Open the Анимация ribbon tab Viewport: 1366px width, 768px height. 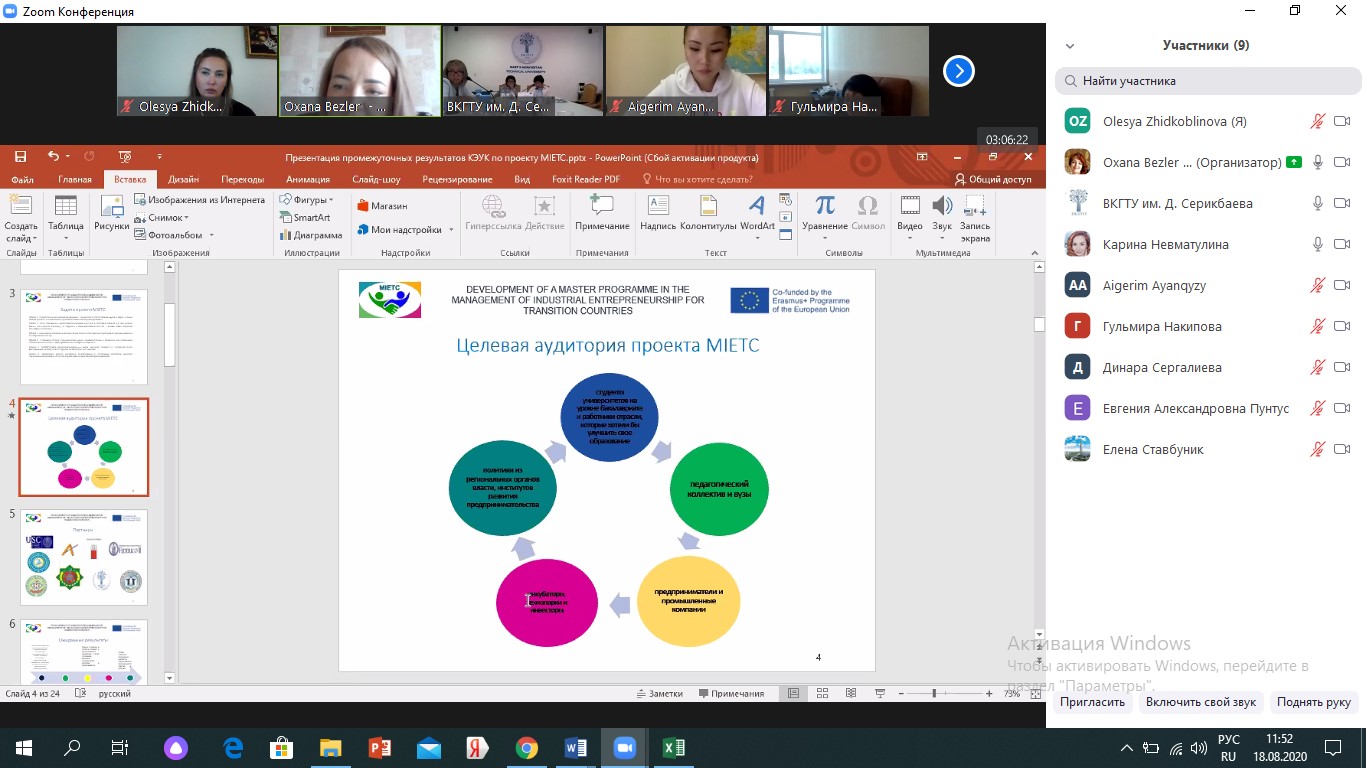click(x=307, y=180)
